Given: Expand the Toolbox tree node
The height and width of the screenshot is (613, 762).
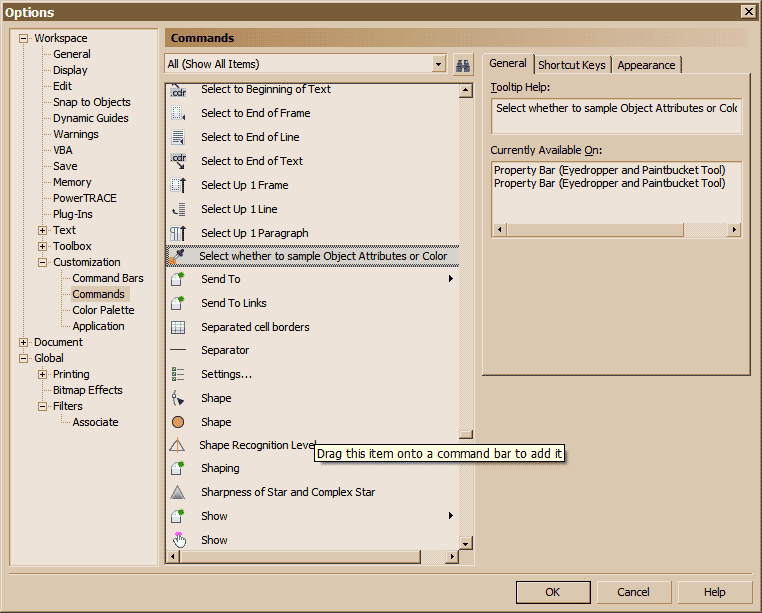Looking at the screenshot, I should pyautogui.click(x=42, y=246).
